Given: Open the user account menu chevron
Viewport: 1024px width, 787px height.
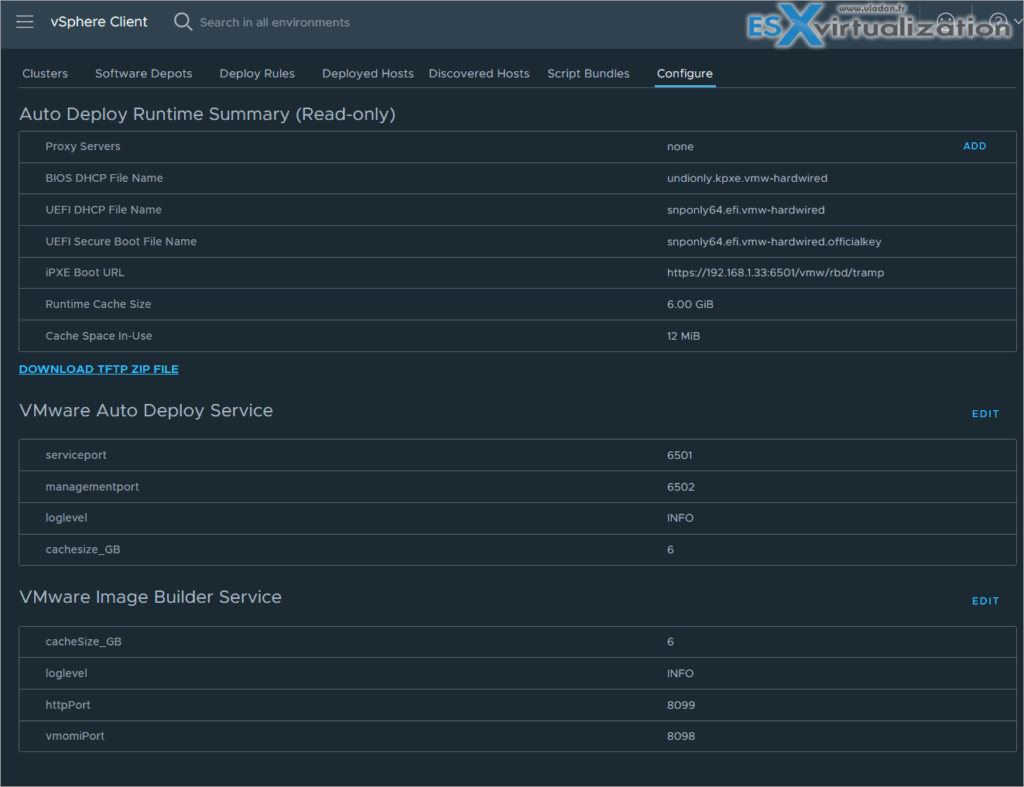Looking at the screenshot, I should coord(1018,21).
